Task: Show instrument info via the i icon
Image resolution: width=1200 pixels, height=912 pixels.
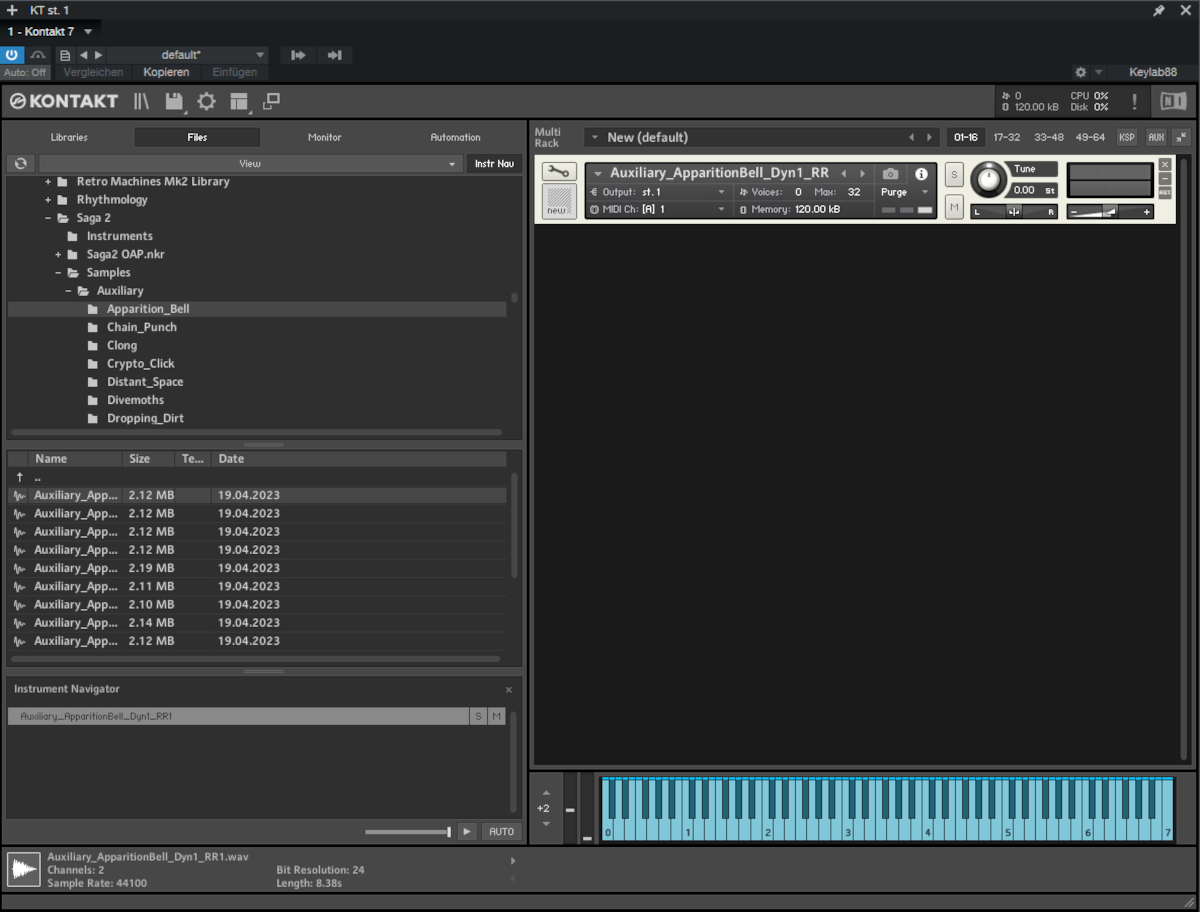Action: pos(921,173)
